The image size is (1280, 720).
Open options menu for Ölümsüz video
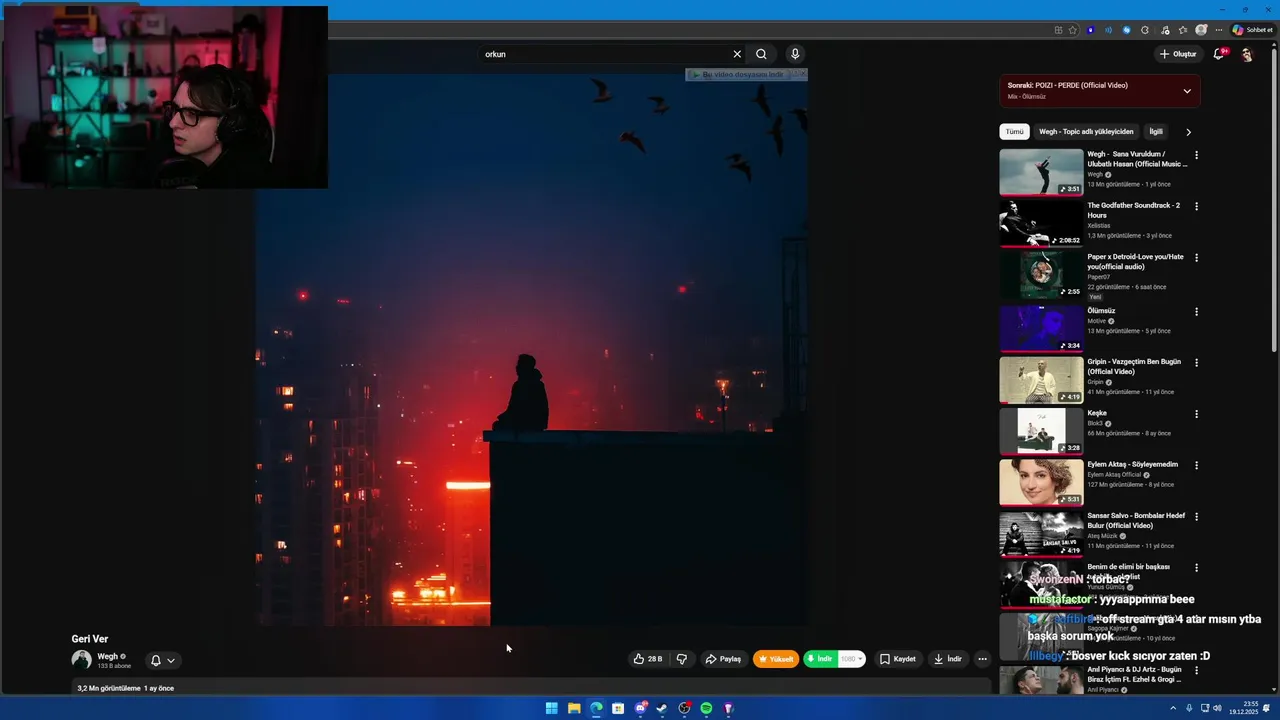pyautogui.click(x=1196, y=312)
